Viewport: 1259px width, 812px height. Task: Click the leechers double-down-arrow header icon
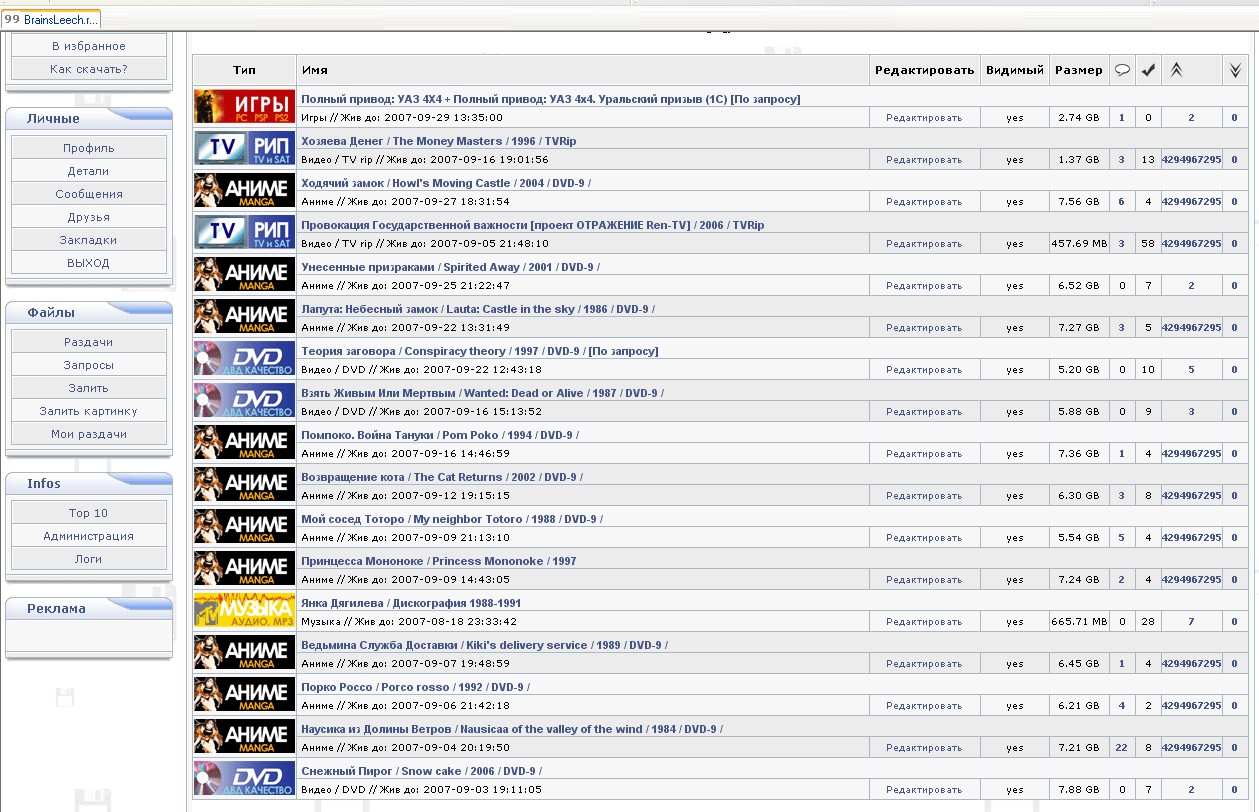pos(1235,70)
